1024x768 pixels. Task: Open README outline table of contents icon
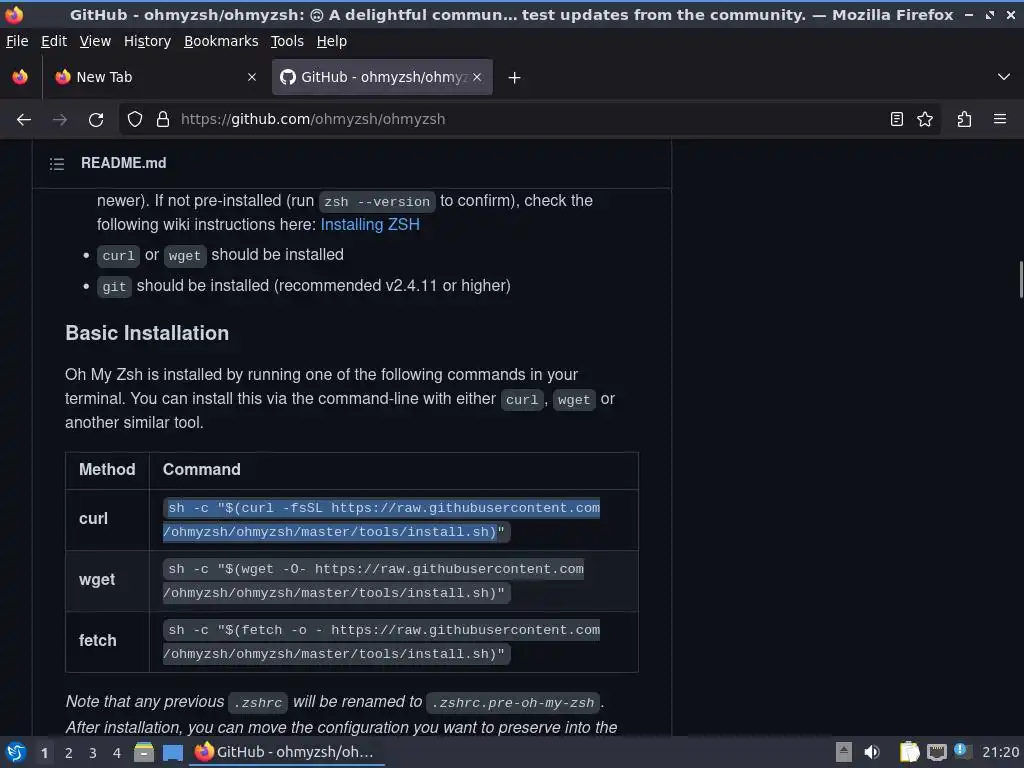click(x=57, y=163)
